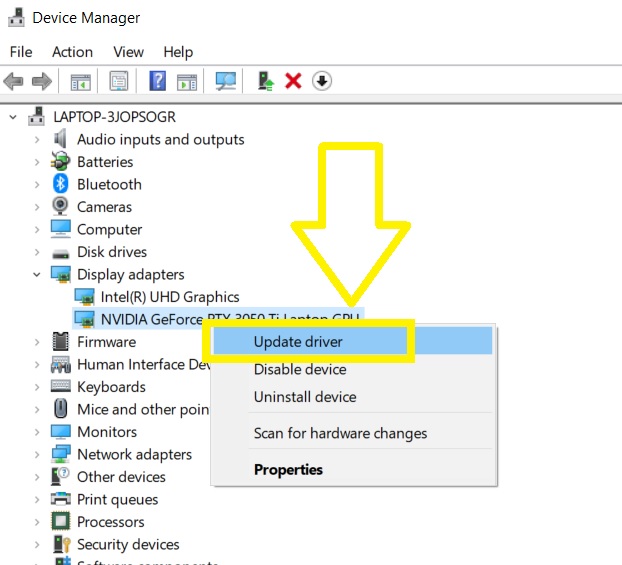Expand the Bluetooth chevron
This screenshot has width=622, height=565.
[x=37, y=184]
